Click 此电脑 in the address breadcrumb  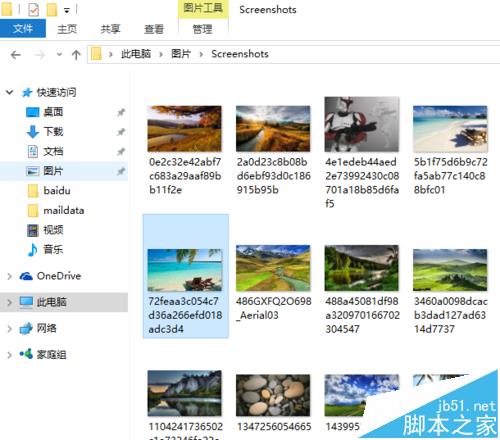(x=136, y=54)
